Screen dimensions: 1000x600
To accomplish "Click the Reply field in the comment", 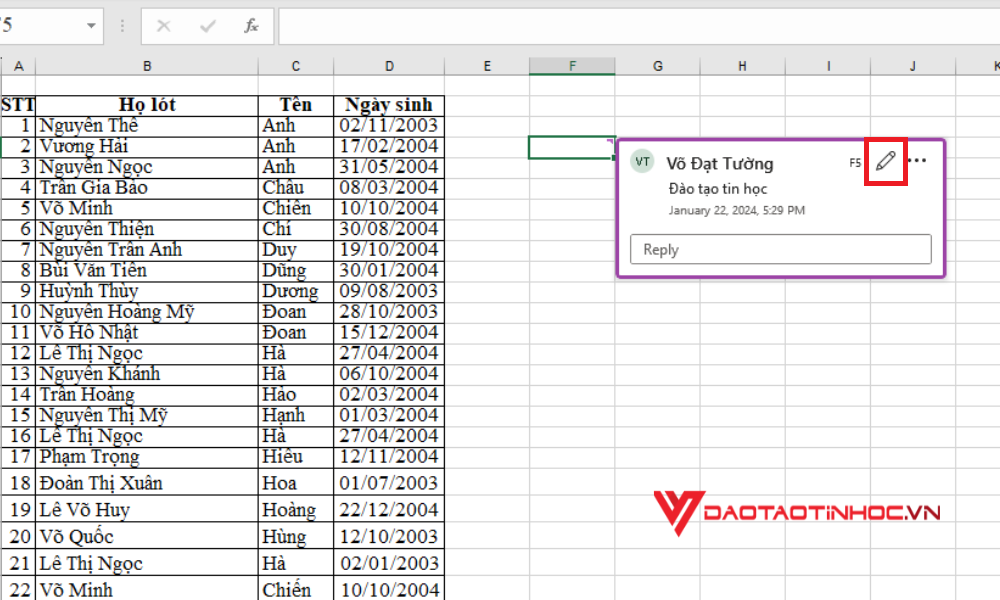I will tap(780, 249).
